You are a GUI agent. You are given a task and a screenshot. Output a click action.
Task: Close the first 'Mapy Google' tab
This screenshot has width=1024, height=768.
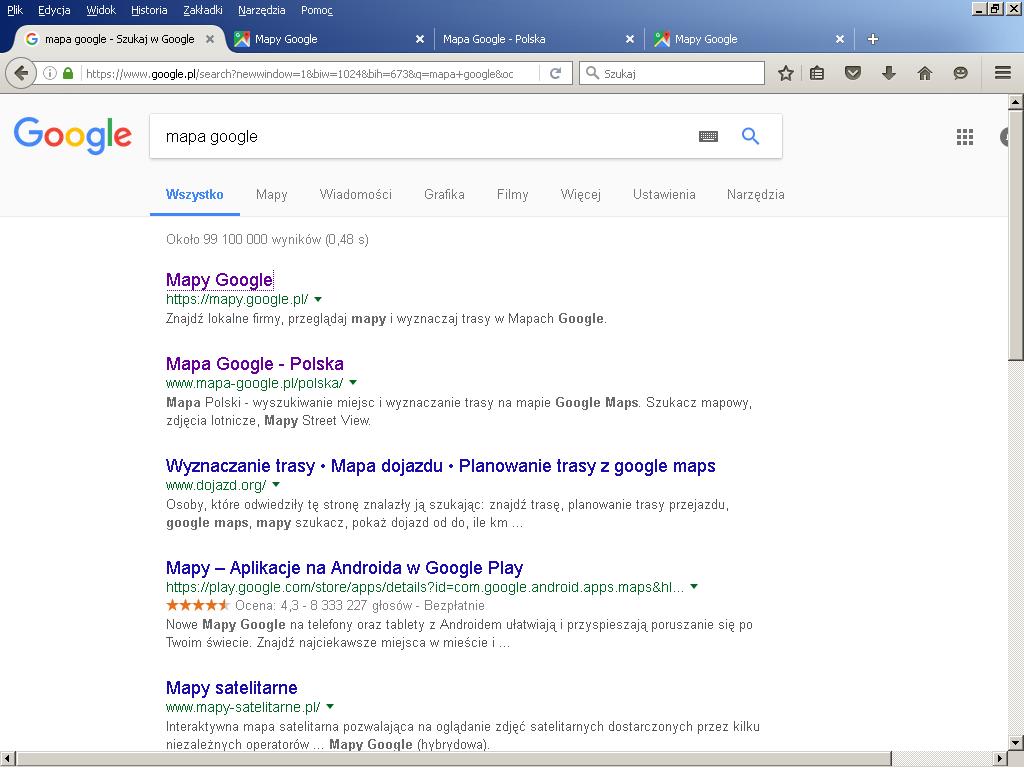coord(420,39)
